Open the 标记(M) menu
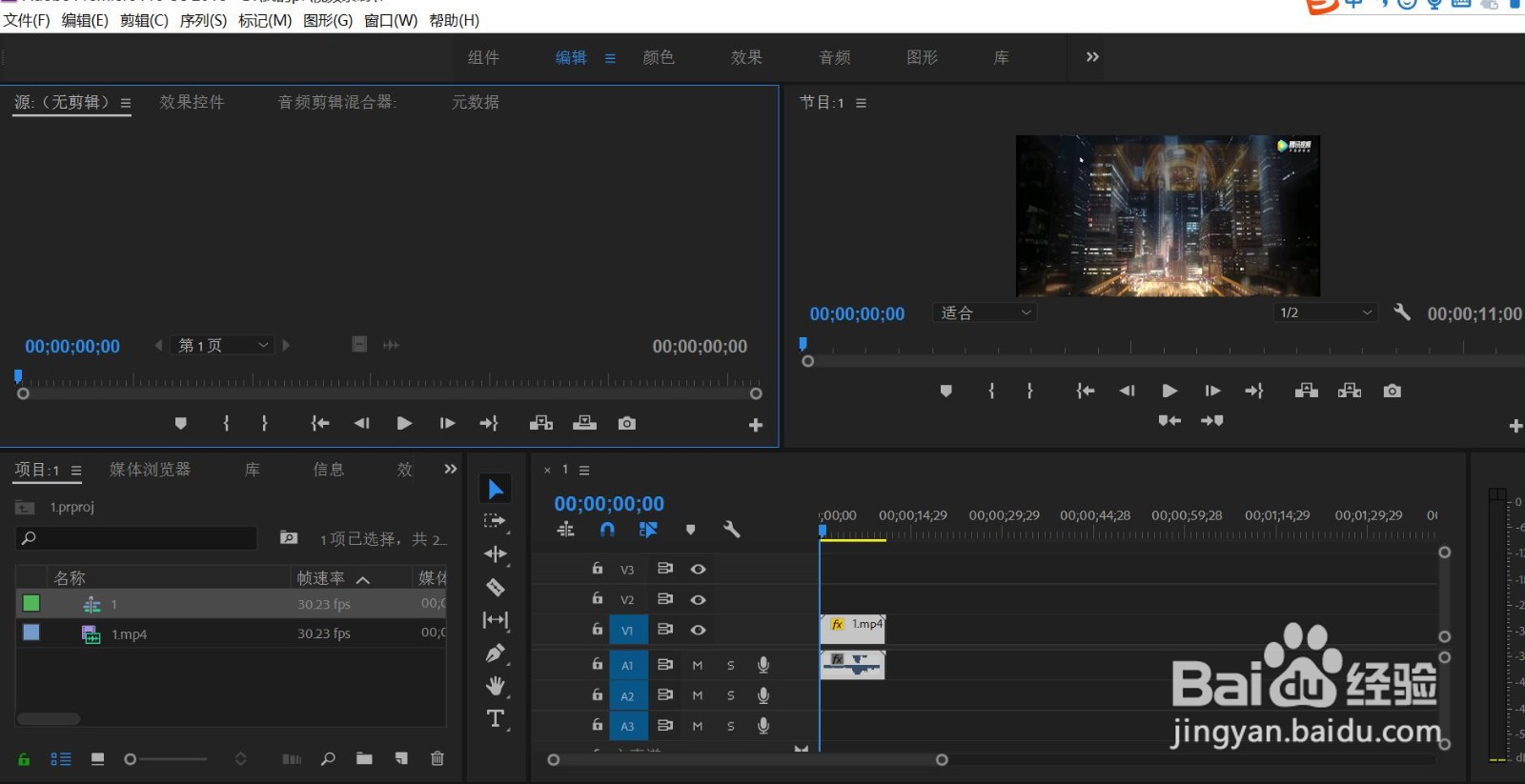The height and width of the screenshot is (784, 1525). (265, 20)
